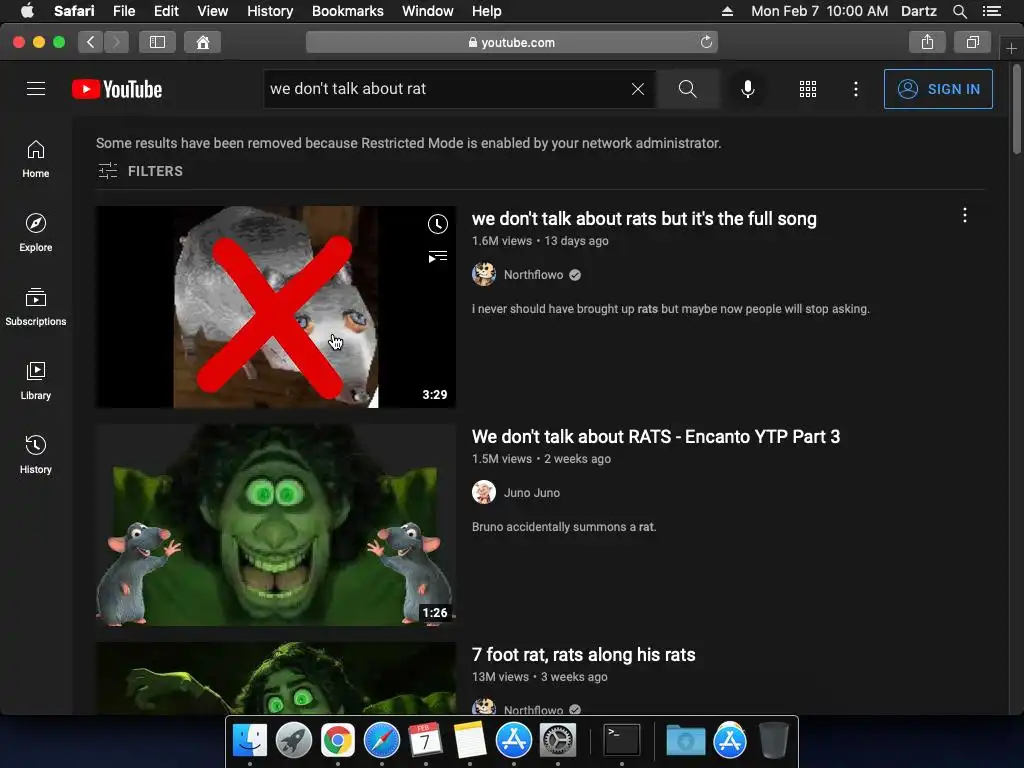This screenshot has height=768, width=1024.
Task: Open History in the sidebar
Action: tap(36, 454)
